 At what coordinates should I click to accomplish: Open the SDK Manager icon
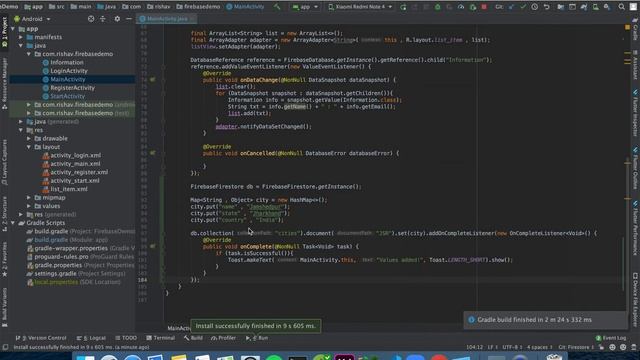[x=607, y=7]
